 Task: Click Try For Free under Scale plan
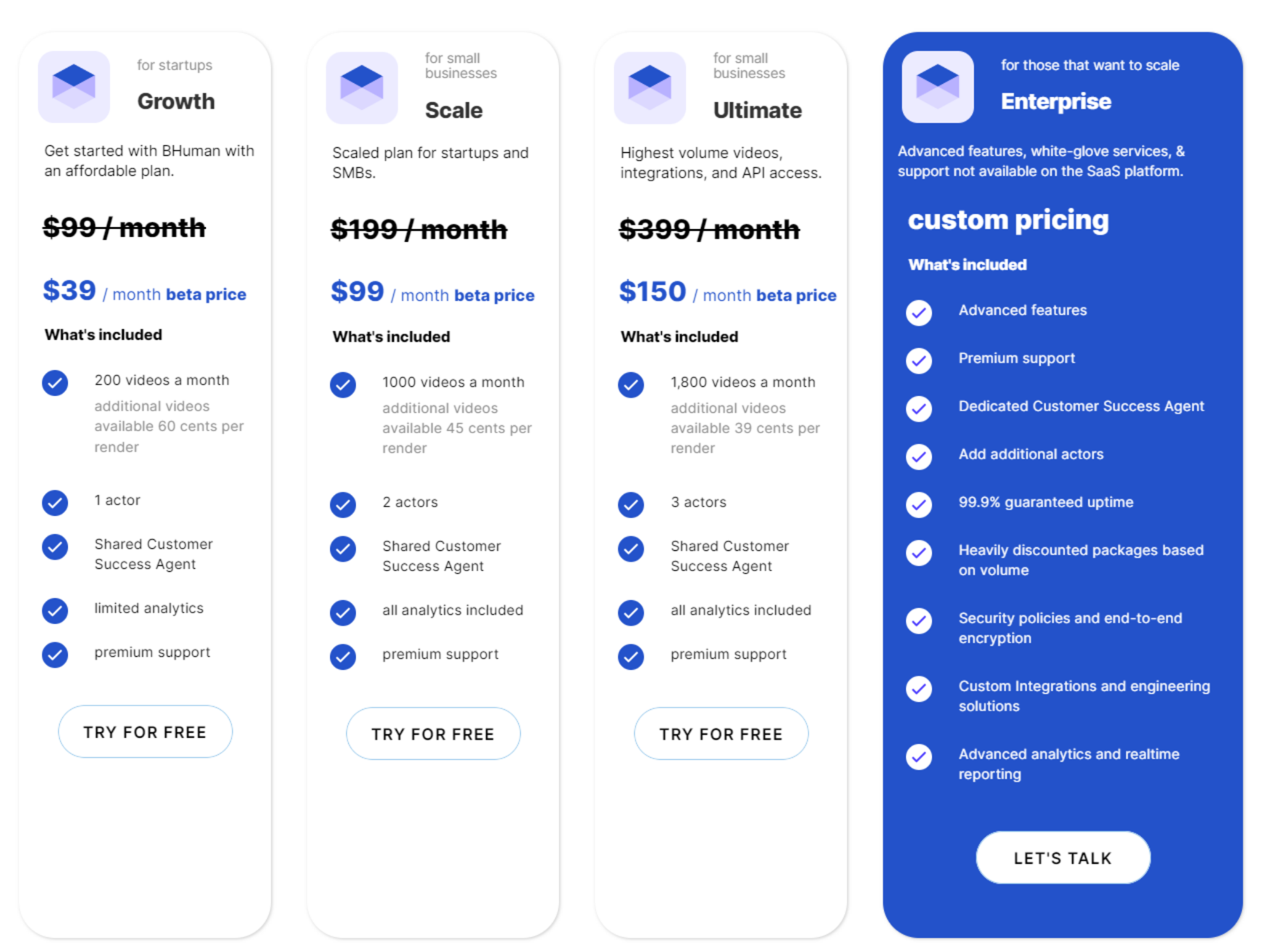(433, 733)
